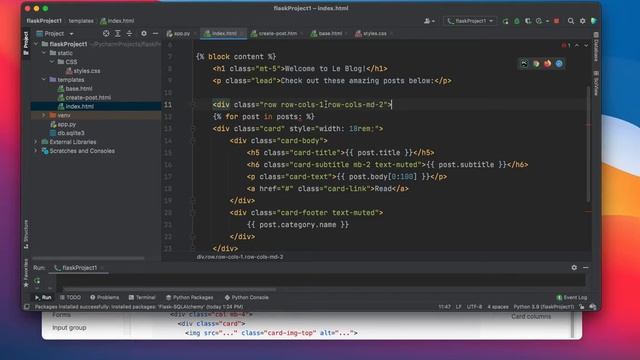
Task: Open page in Safari browser icon
Action: 559,63
